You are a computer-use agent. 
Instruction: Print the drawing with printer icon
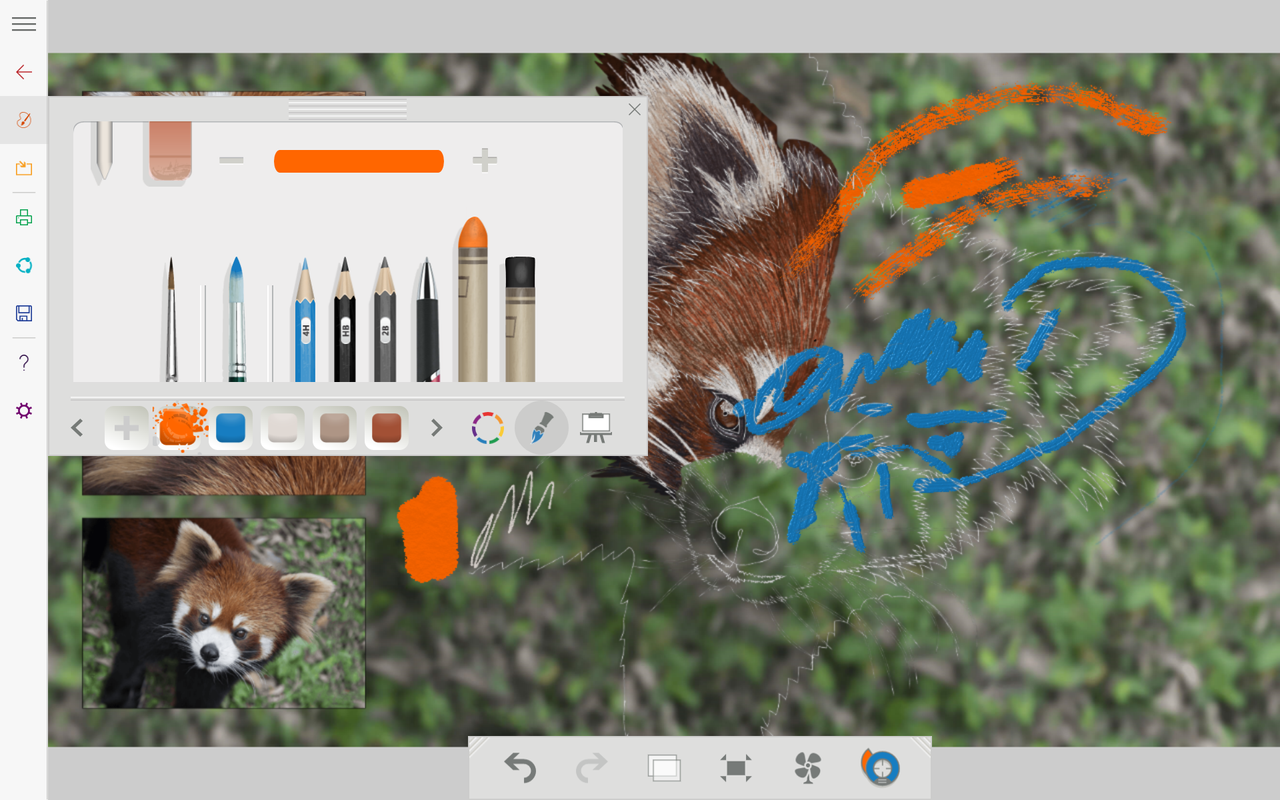click(x=24, y=217)
